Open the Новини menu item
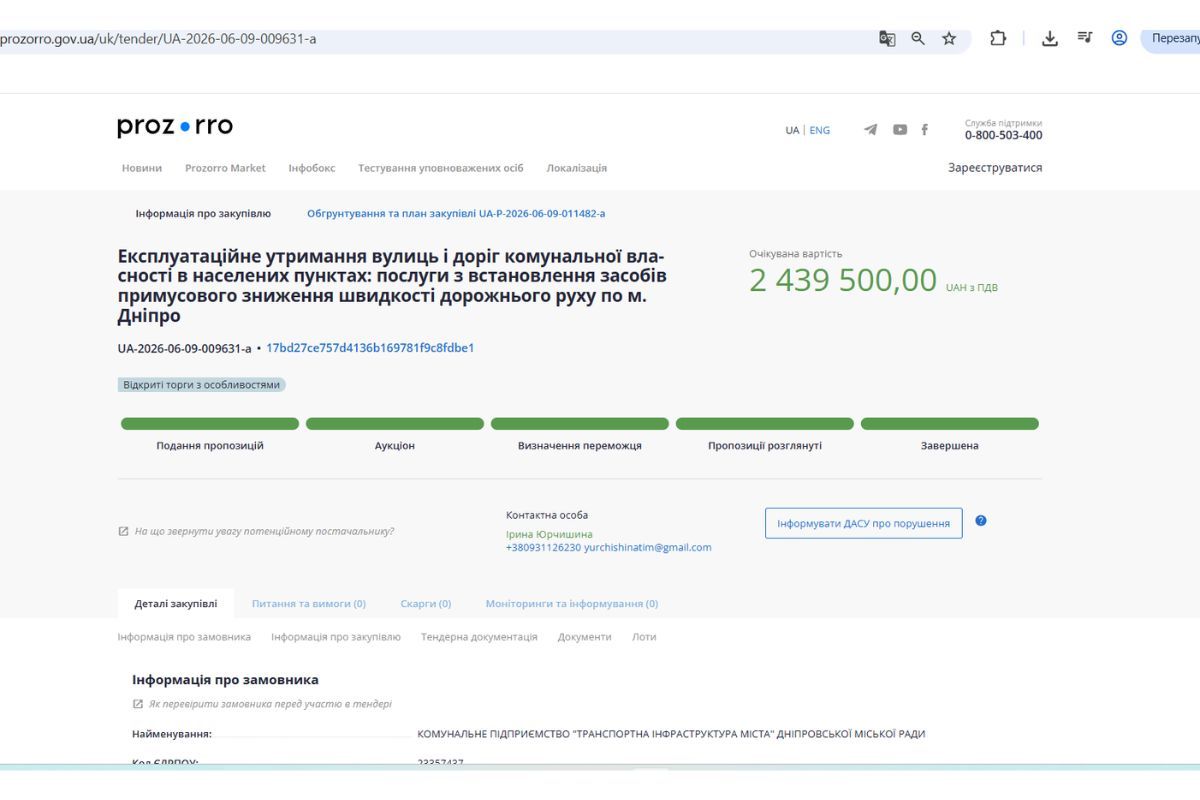Screen dimensions: 1200x800 coord(142,168)
